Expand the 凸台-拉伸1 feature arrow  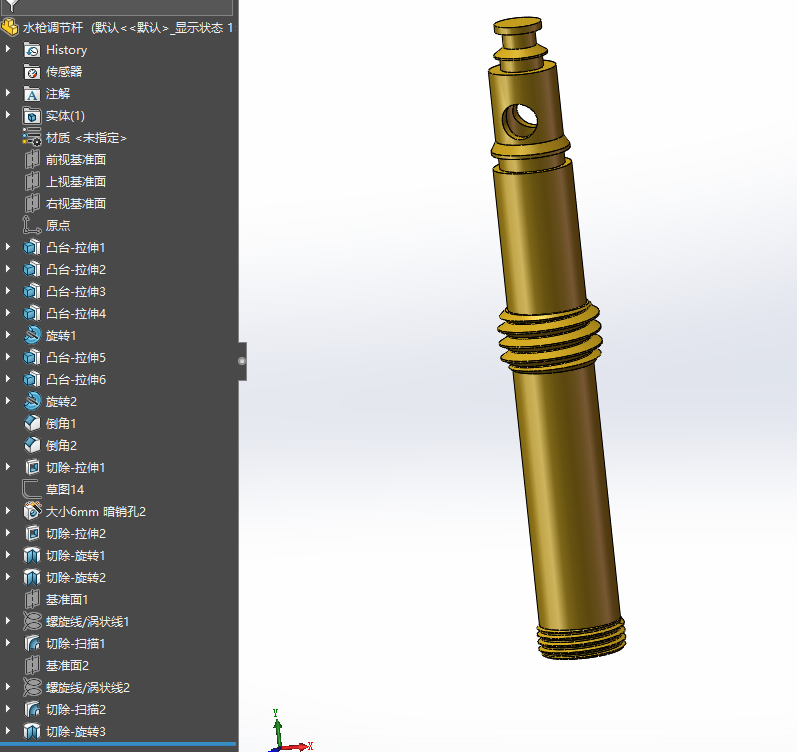pos(8,247)
